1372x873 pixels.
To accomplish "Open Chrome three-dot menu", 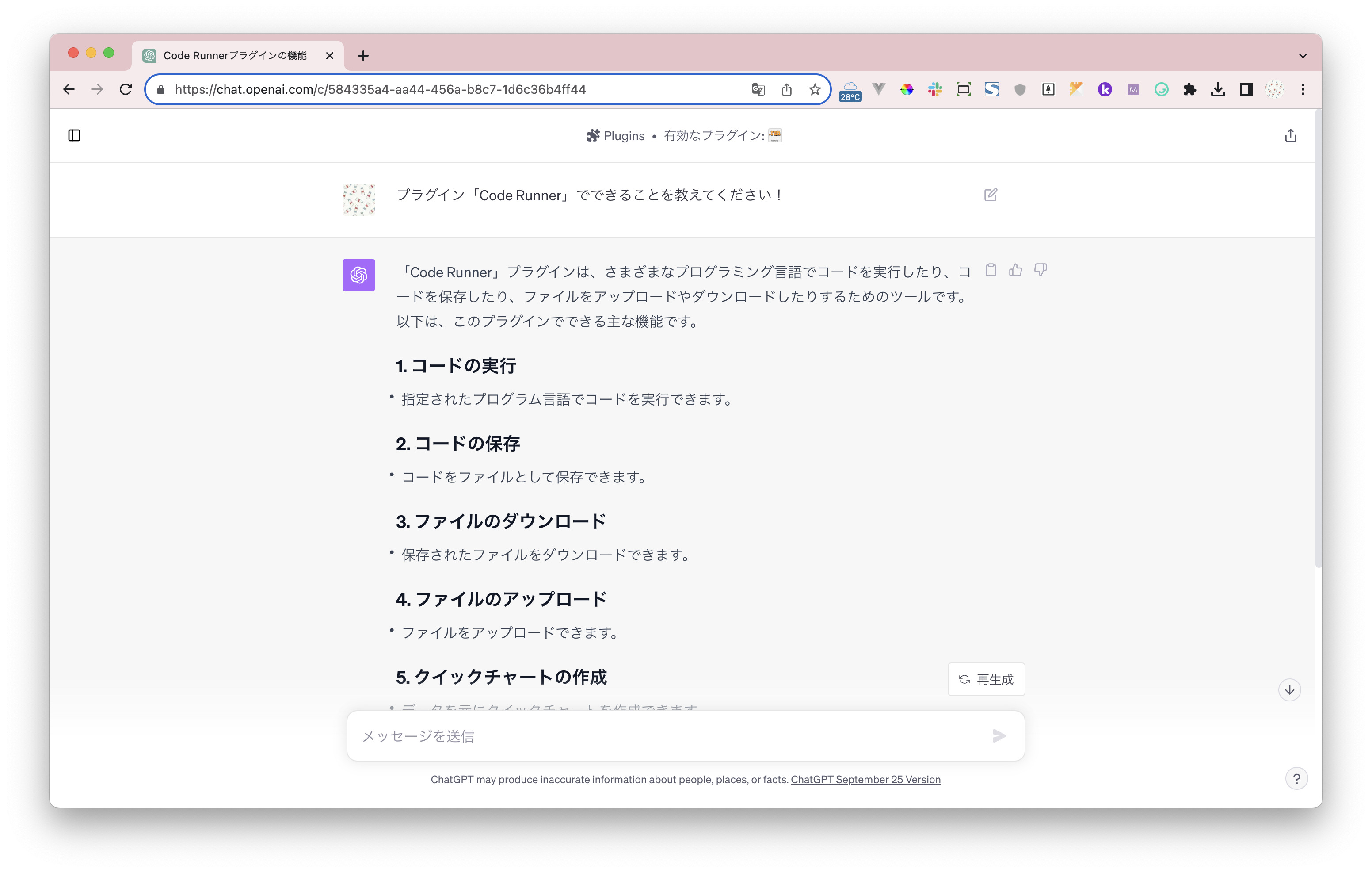I will coord(1303,89).
